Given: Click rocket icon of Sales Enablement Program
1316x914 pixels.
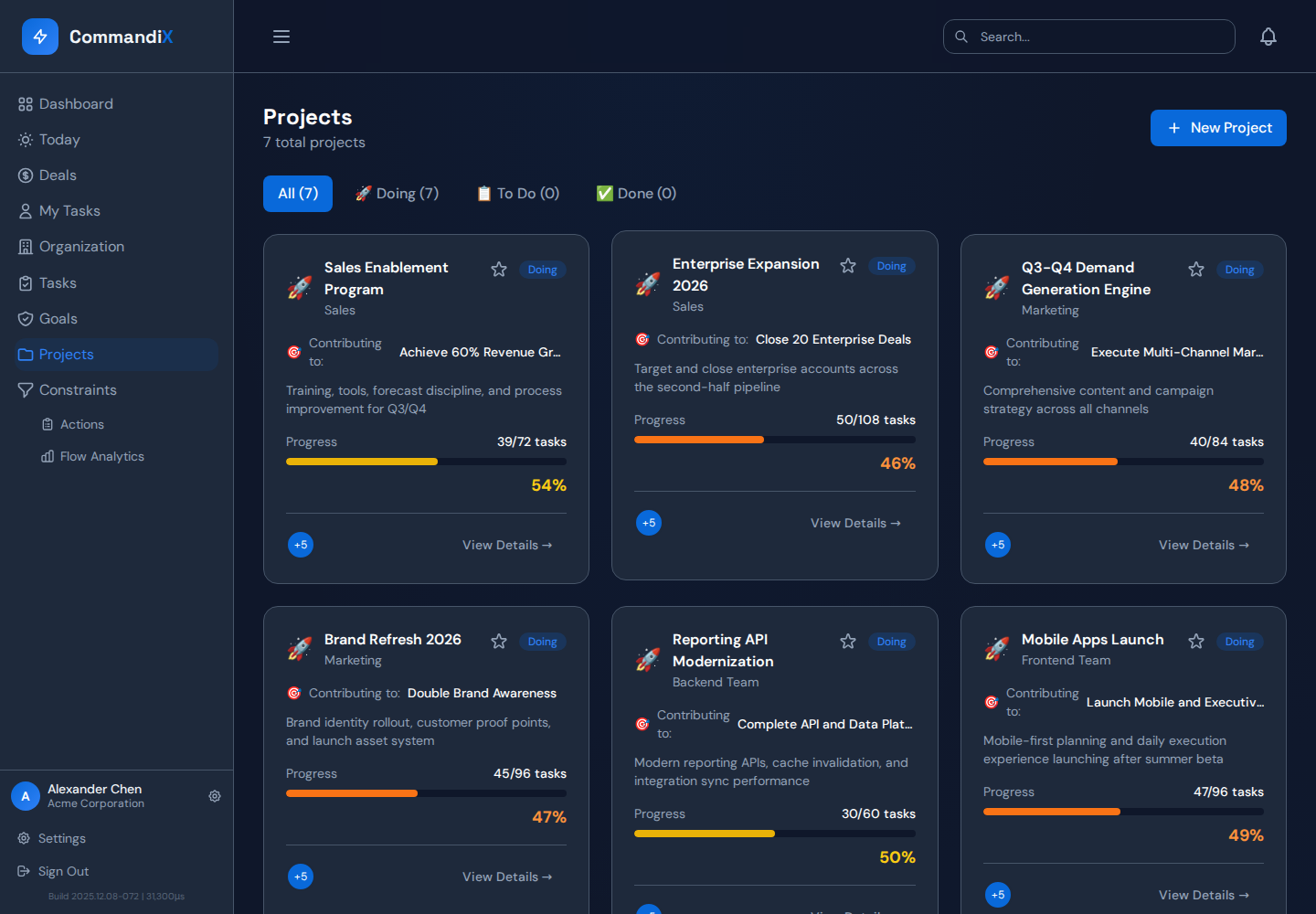Looking at the screenshot, I should pos(300,288).
